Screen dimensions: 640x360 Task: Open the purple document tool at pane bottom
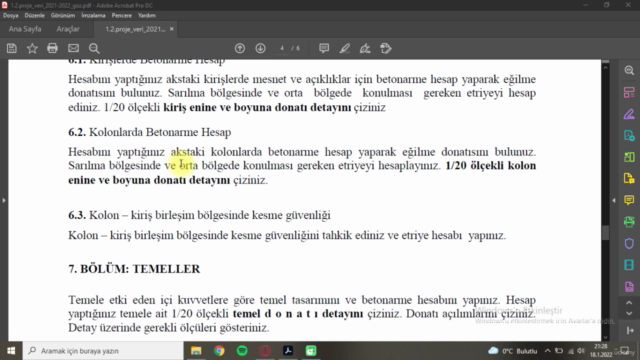coord(629,287)
